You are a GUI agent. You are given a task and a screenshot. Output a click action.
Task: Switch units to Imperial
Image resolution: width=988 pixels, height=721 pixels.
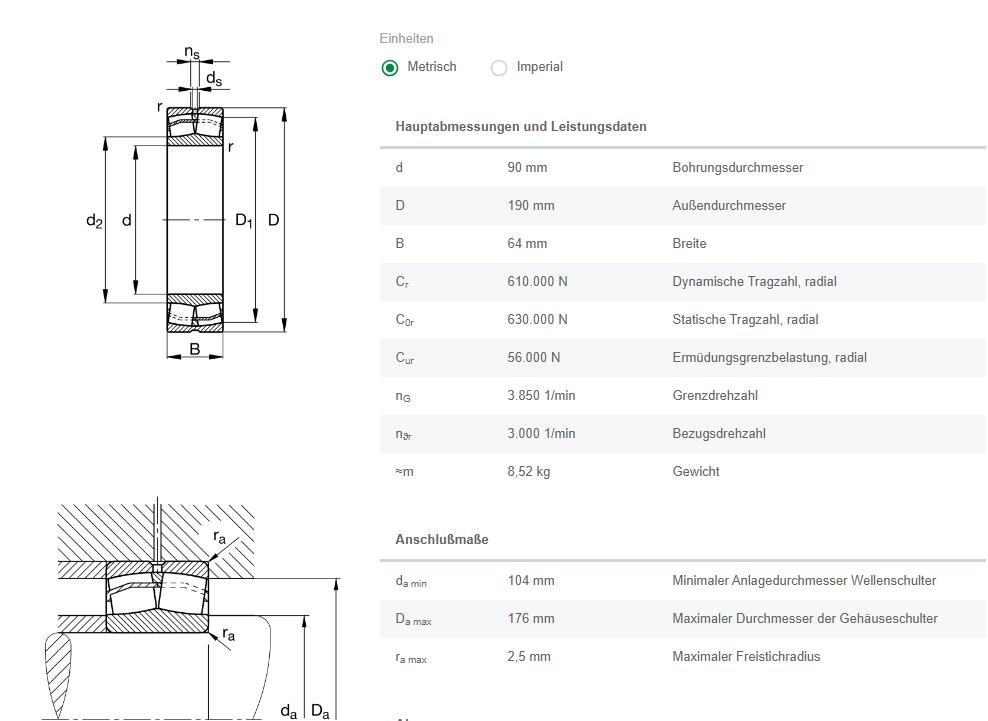point(499,68)
